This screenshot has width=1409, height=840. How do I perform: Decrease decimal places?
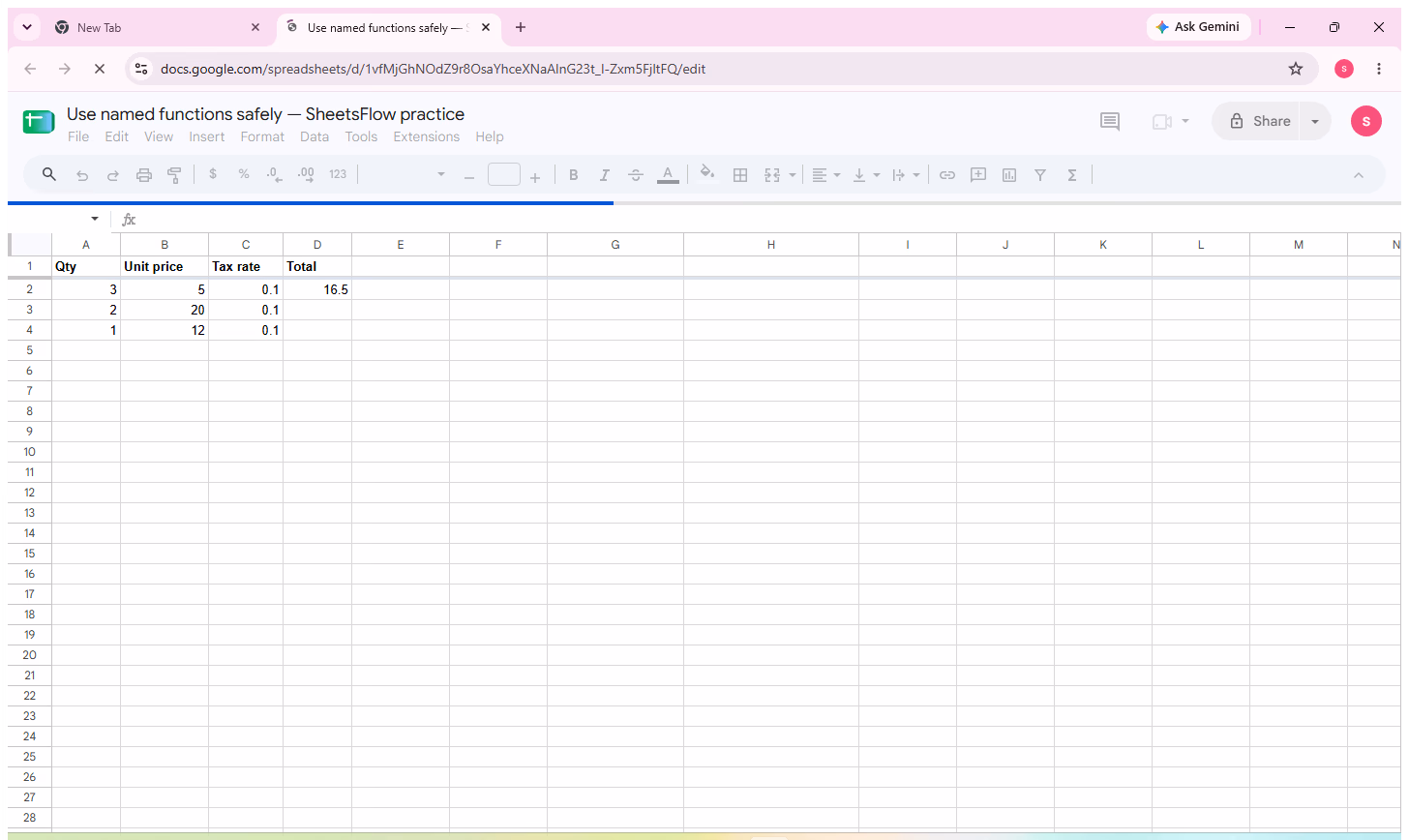pos(275,175)
